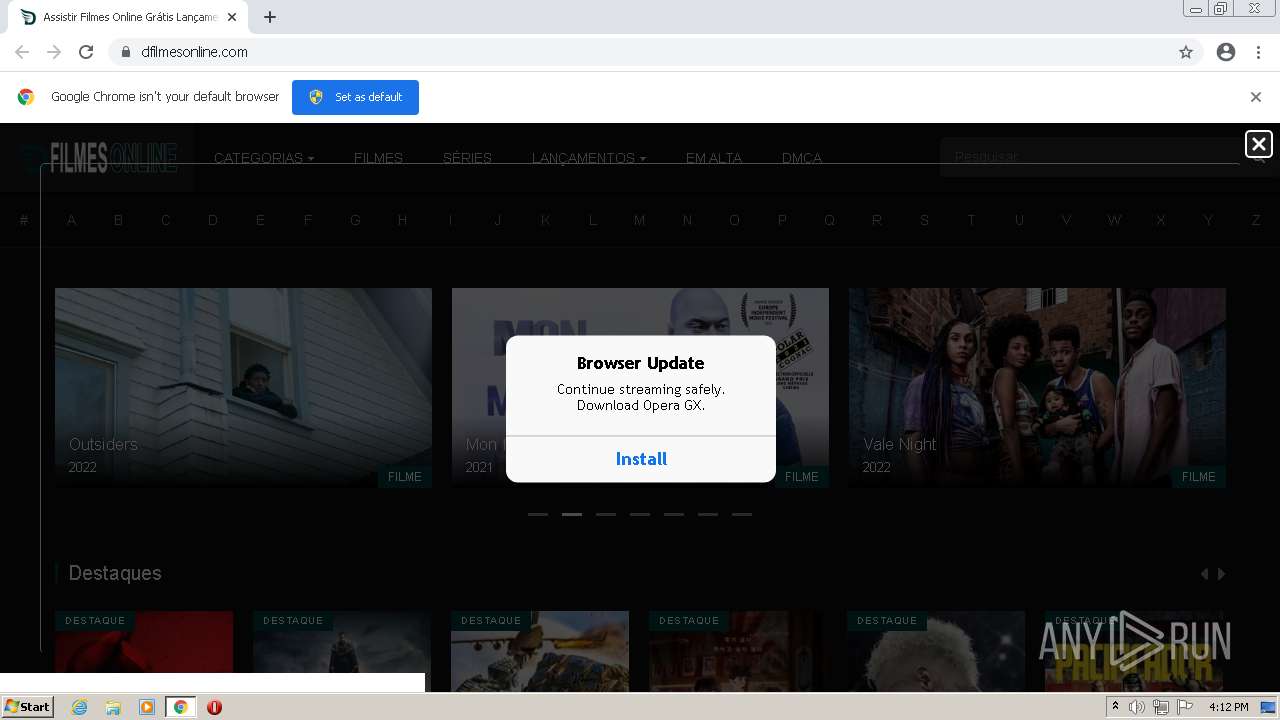This screenshot has height=720, width=1280.
Task: Open volume control in tray
Action: click(x=1137, y=707)
